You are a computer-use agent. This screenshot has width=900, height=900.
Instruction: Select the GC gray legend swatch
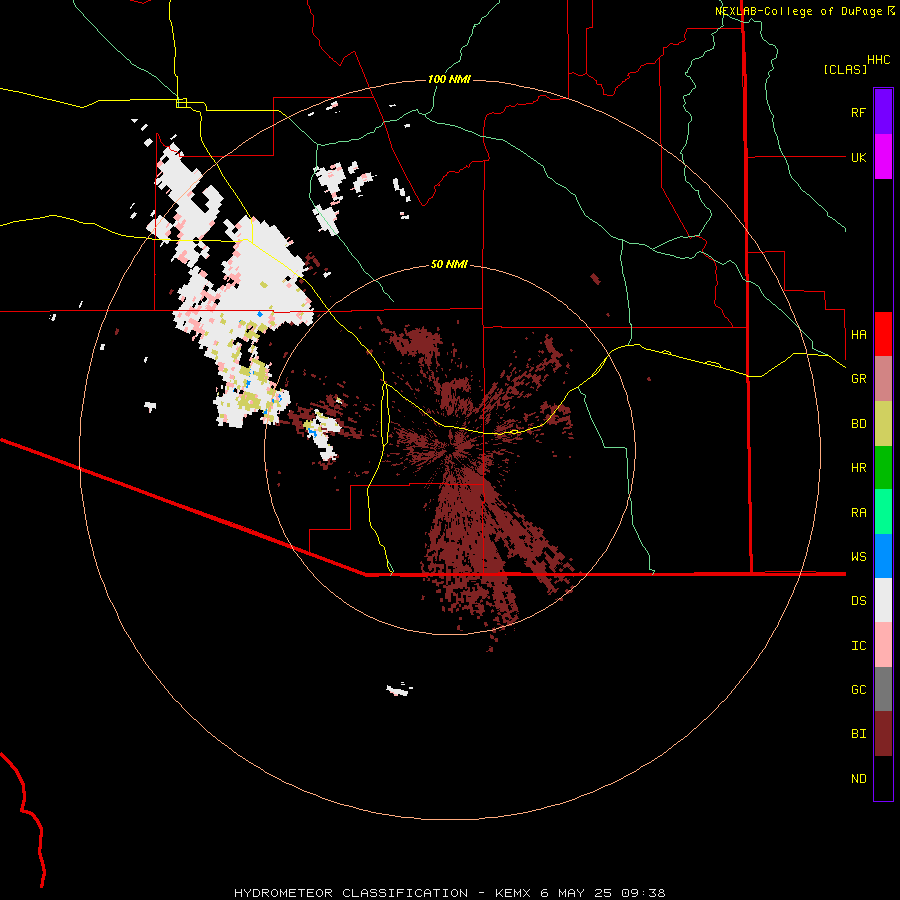pyautogui.click(x=883, y=689)
